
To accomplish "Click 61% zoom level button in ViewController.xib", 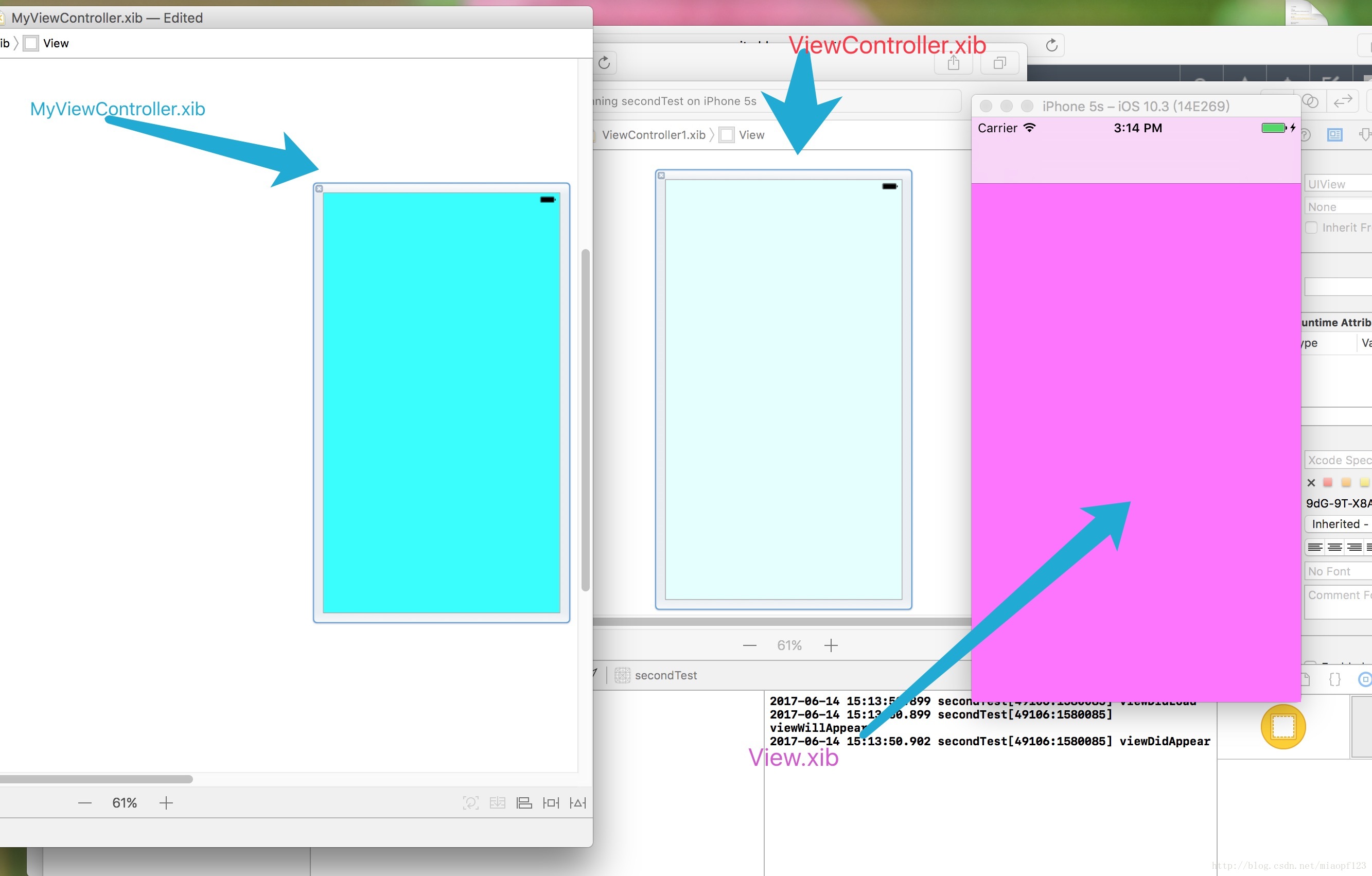I will click(790, 644).
